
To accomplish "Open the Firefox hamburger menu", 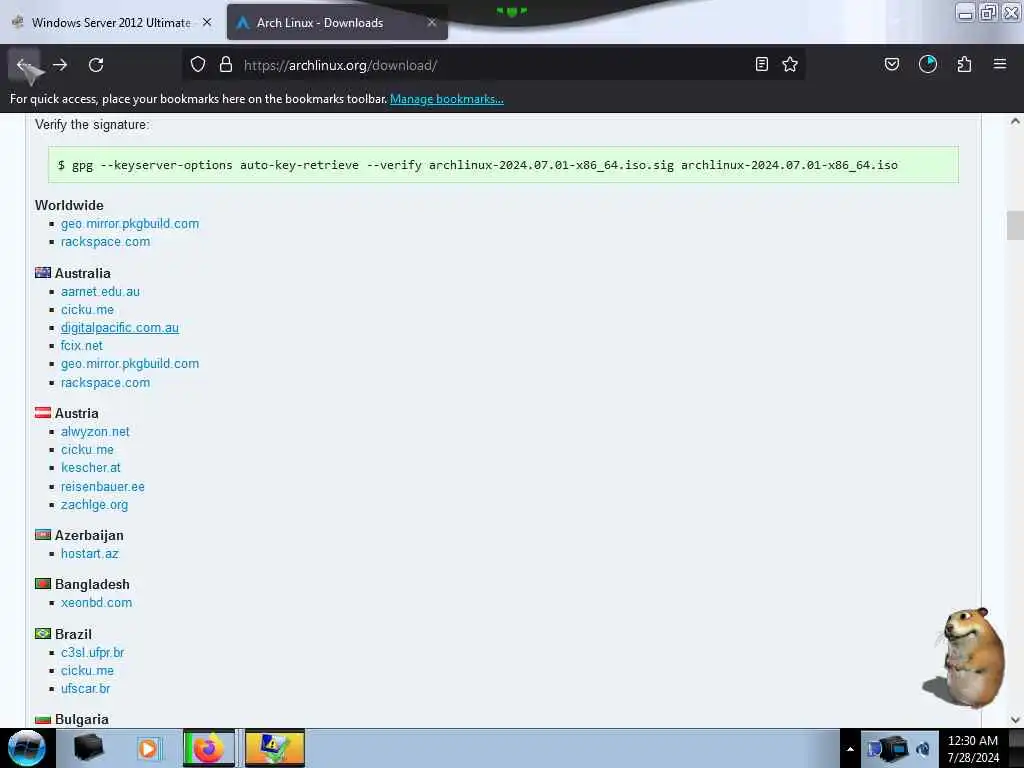I will tap(1000, 64).
